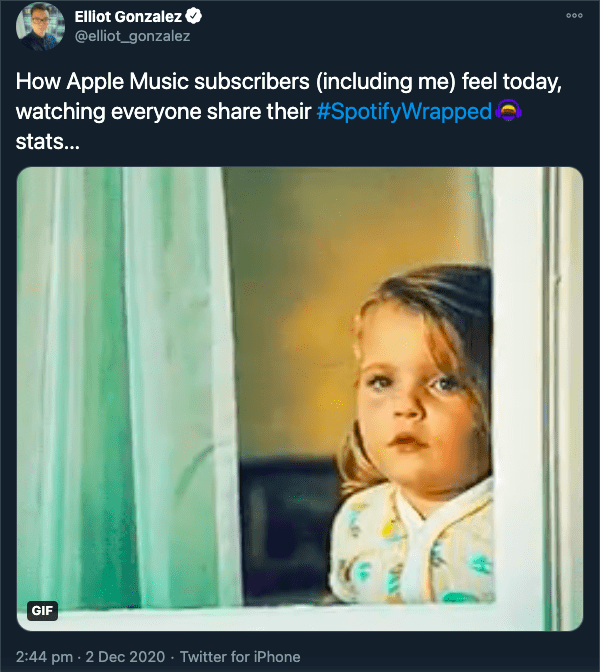Click the child's face in the GIF

(416, 403)
